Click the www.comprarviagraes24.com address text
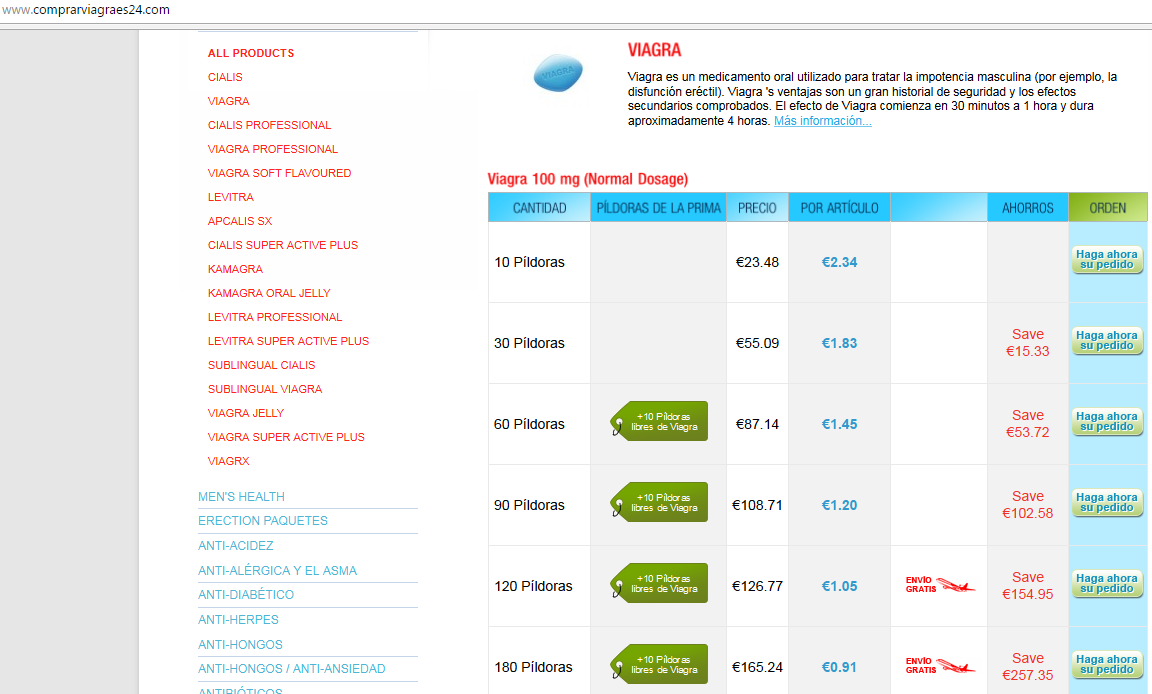The image size is (1152, 694). [85, 10]
